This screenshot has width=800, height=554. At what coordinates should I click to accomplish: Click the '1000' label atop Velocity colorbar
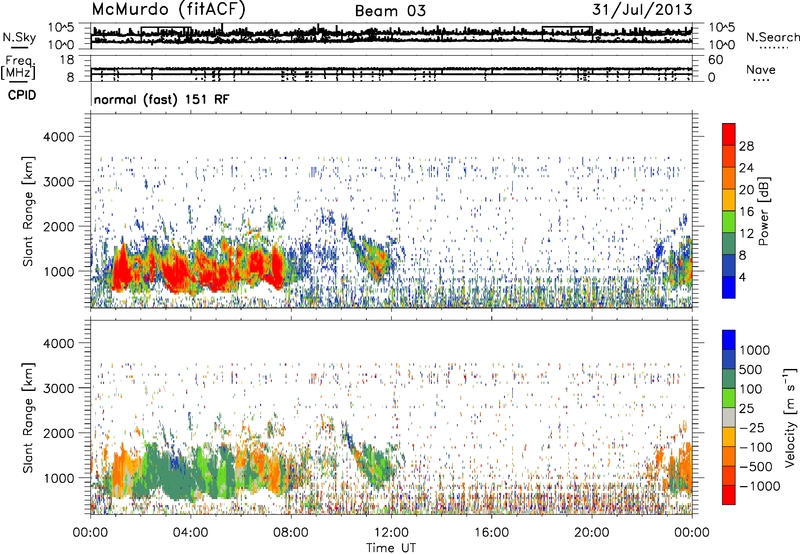(x=755, y=350)
